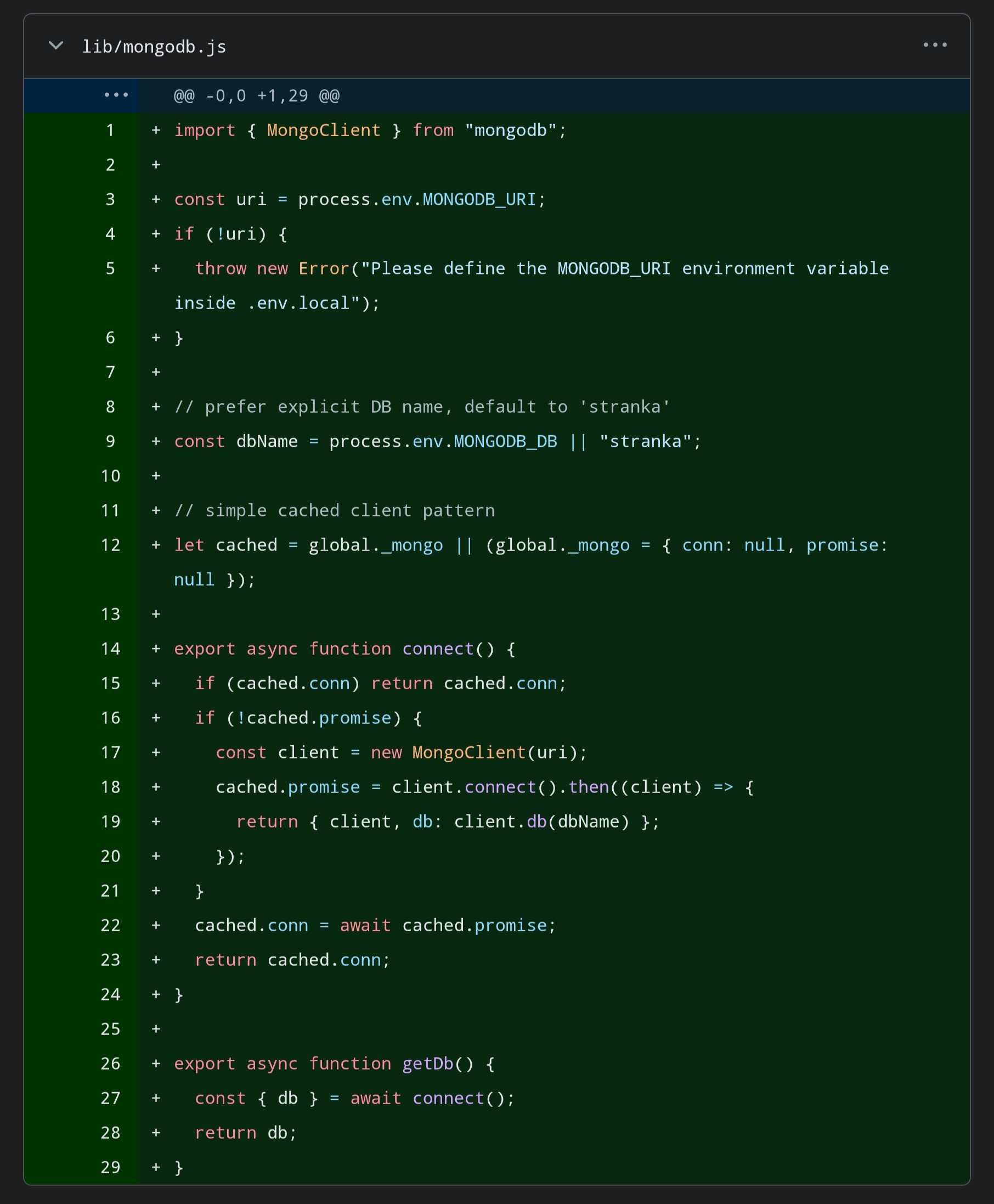This screenshot has height=1204, width=994.
Task: Select line number 14
Action: 110,649
